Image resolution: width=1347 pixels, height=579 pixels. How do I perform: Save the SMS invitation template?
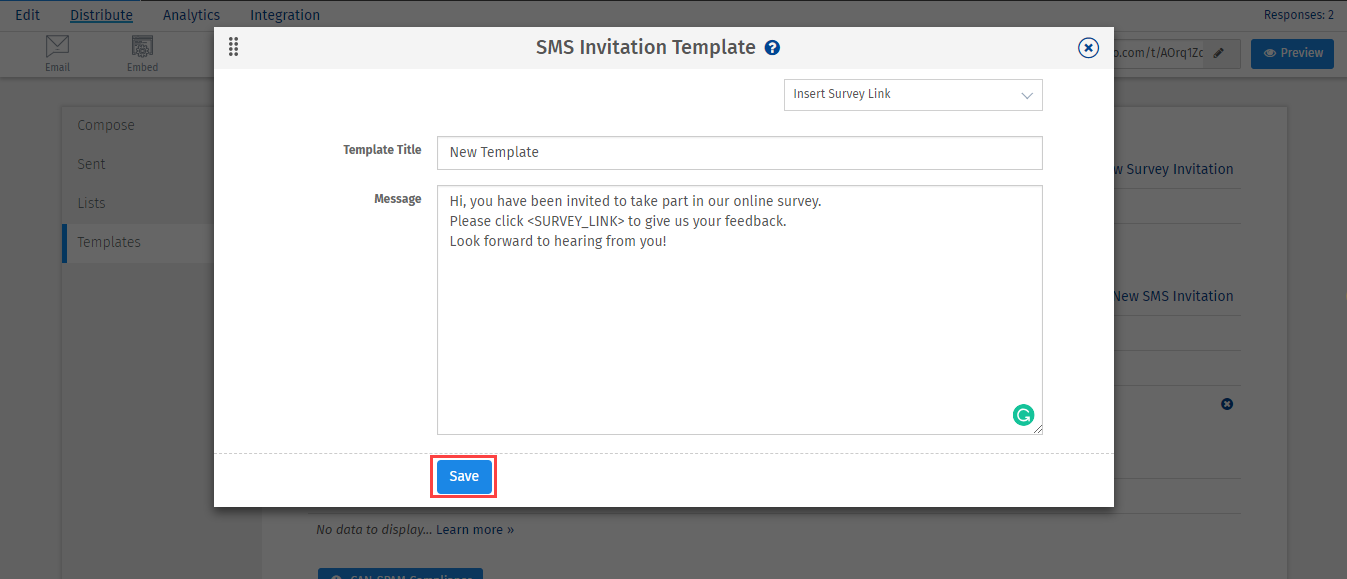pos(463,476)
